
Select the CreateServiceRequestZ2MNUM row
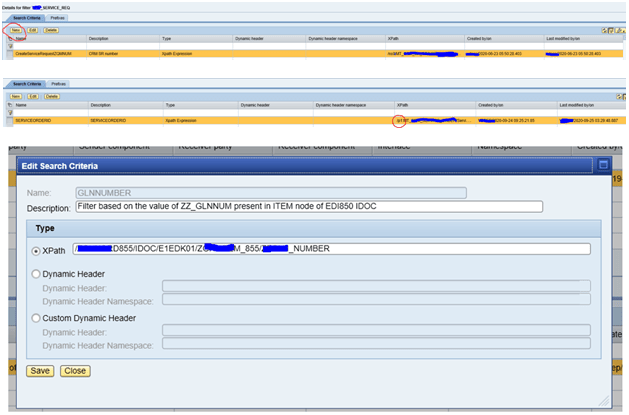point(45,52)
